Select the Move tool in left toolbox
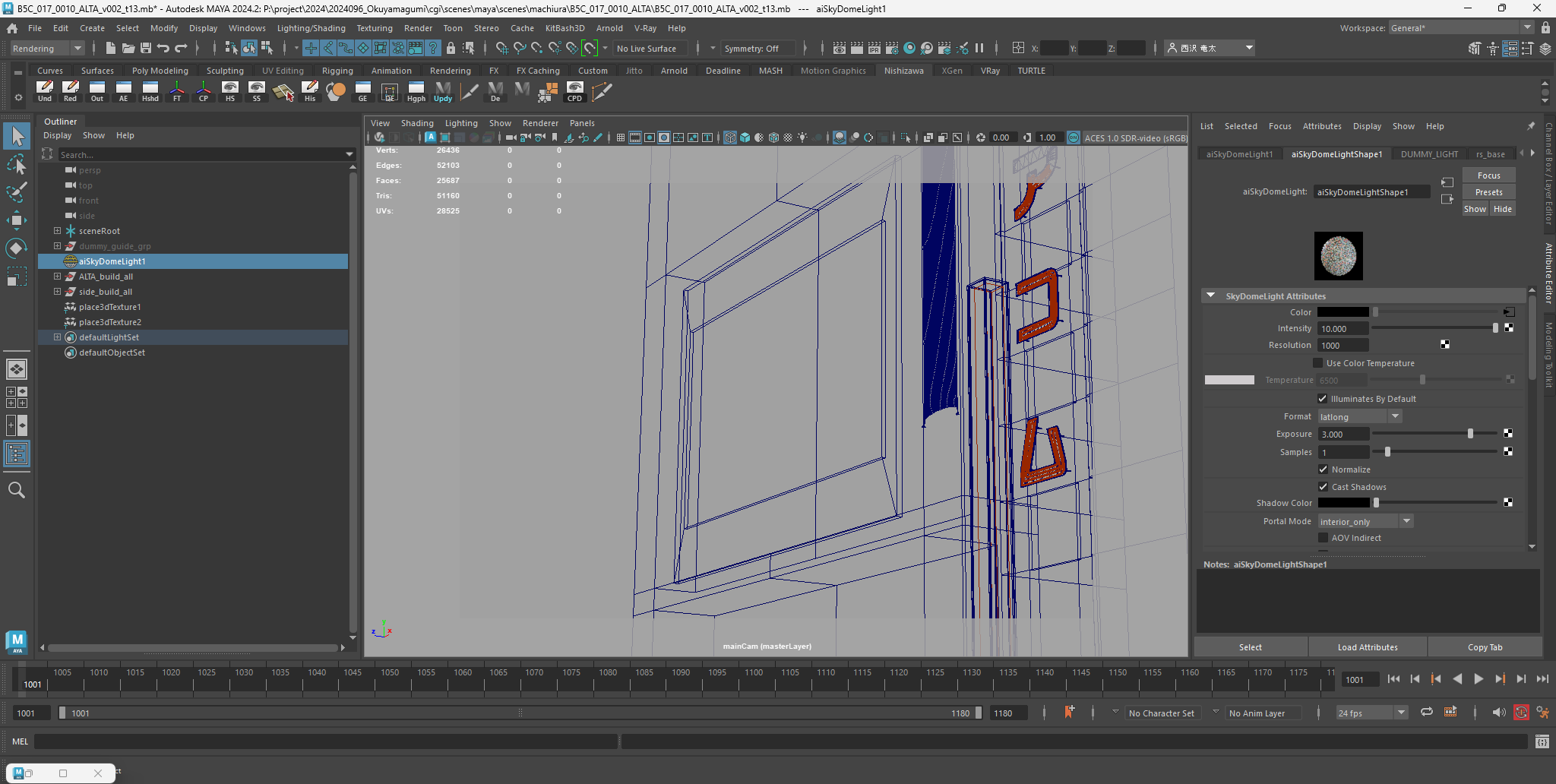Viewport: 1556px width, 784px height. (x=16, y=220)
